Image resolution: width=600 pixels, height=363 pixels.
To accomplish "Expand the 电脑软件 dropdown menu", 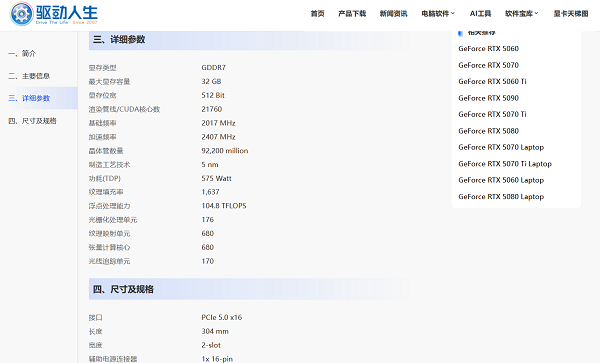I will click(x=438, y=14).
